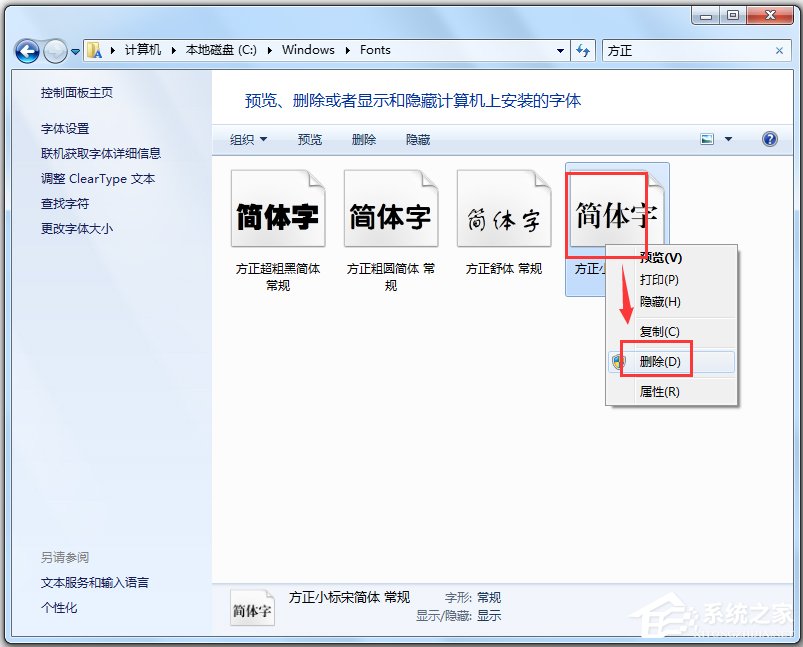Click the 方正舒体 常规 label
803x647 pixels.
tap(504, 269)
